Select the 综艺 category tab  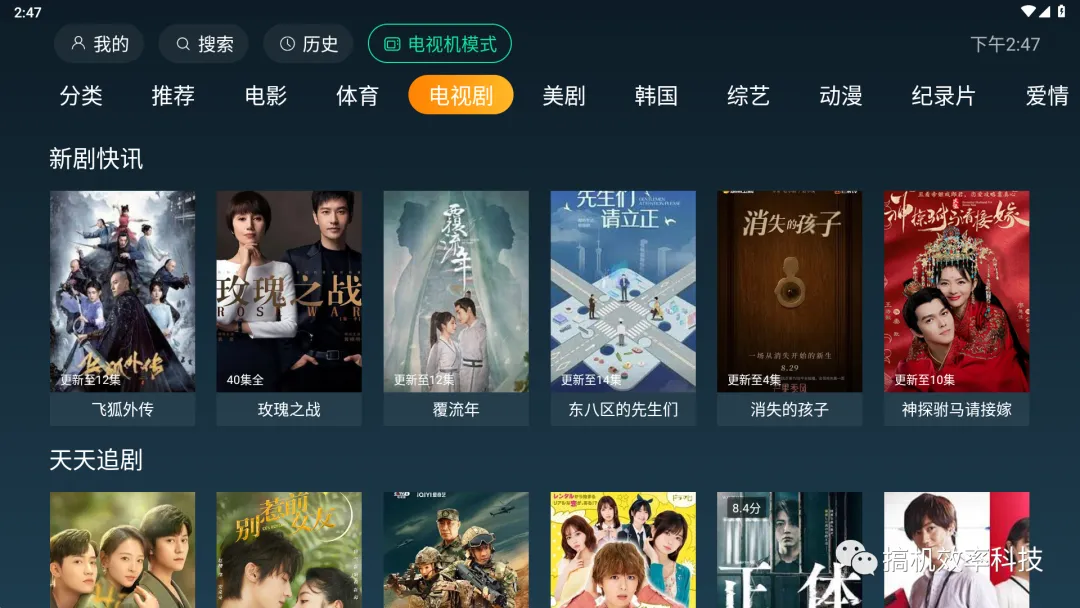[x=748, y=95]
